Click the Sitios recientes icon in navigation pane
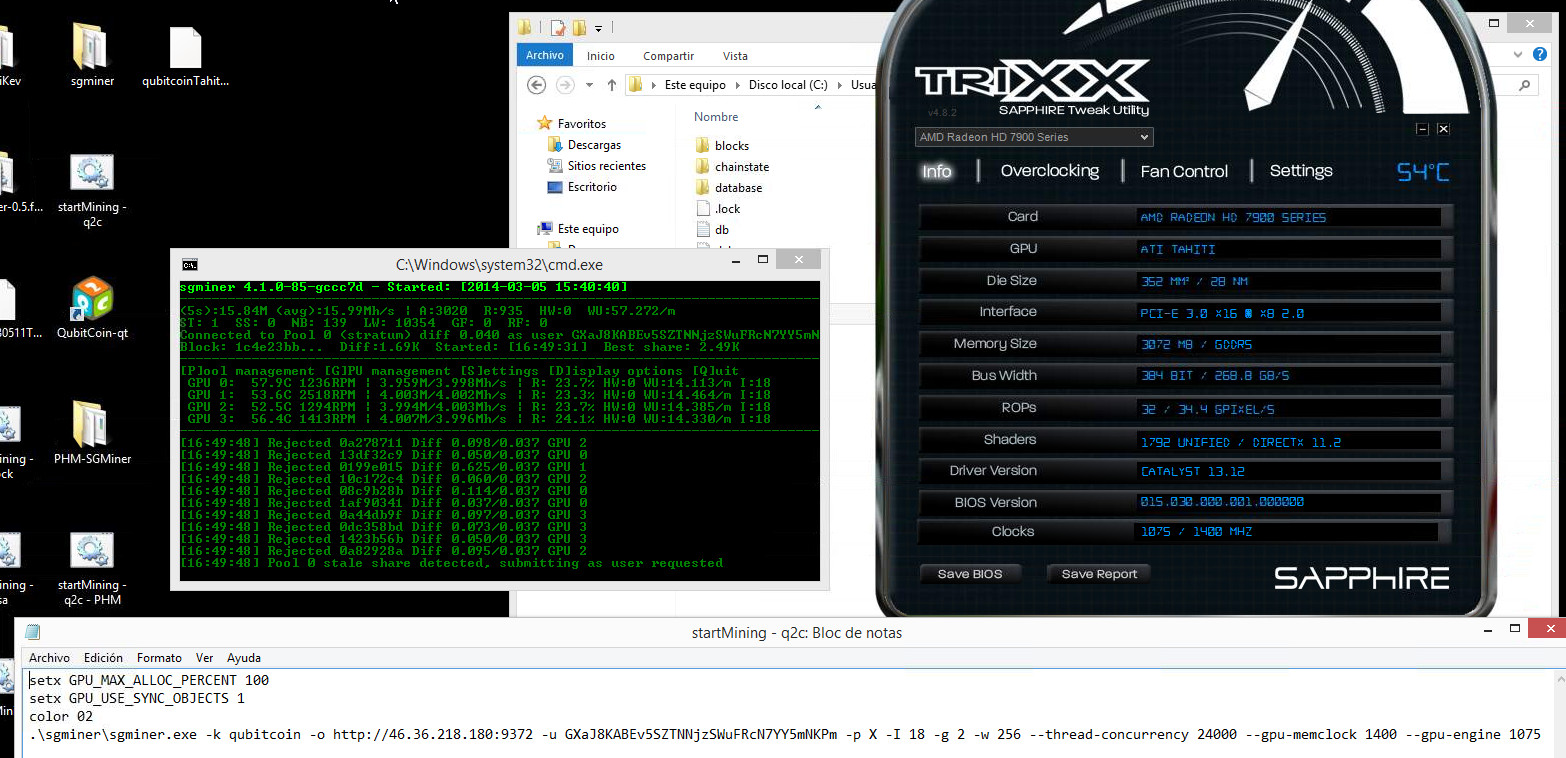This screenshot has height=758, width=1566. click(555, 166)
